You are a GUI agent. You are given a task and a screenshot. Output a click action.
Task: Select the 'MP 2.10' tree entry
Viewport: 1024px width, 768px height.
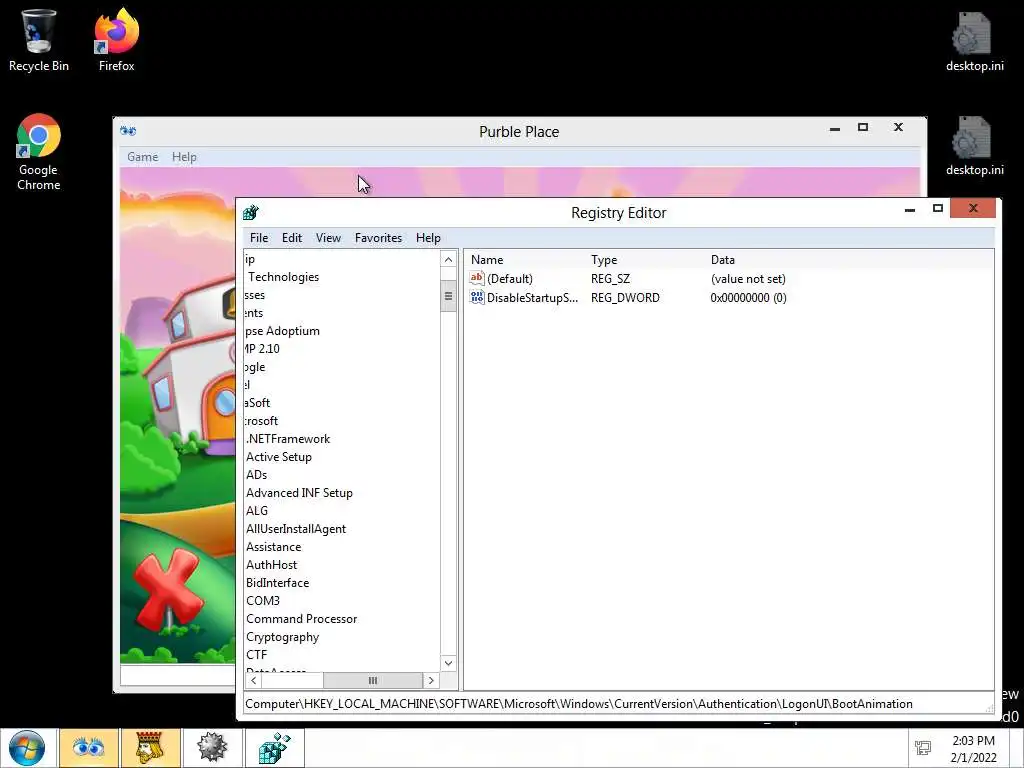point(263,349)
